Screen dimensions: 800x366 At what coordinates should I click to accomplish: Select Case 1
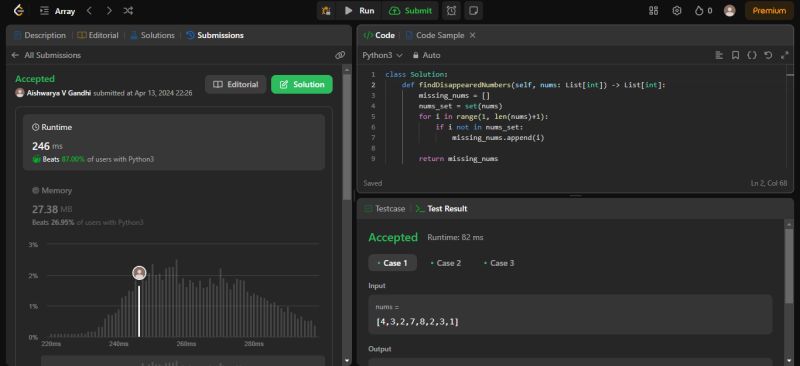[x=392, y=263]
